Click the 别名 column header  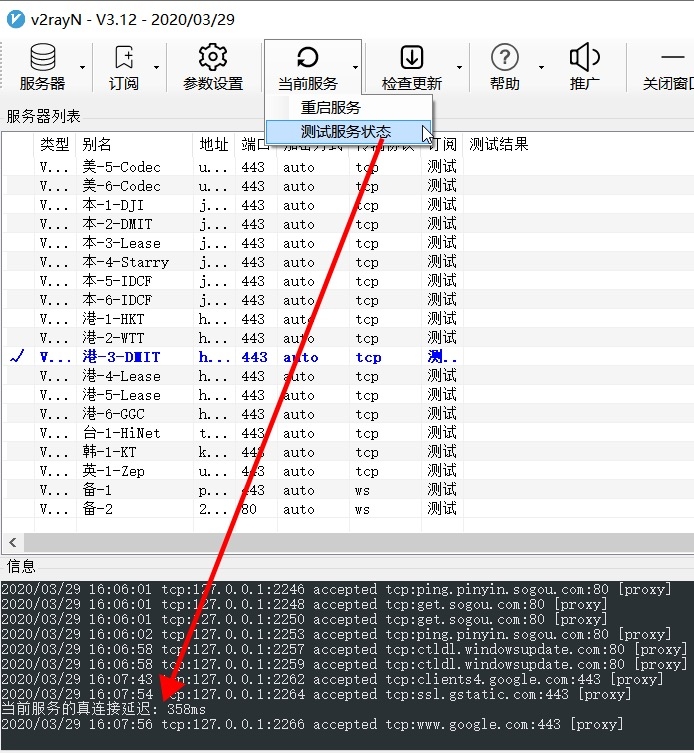[97, 145]
